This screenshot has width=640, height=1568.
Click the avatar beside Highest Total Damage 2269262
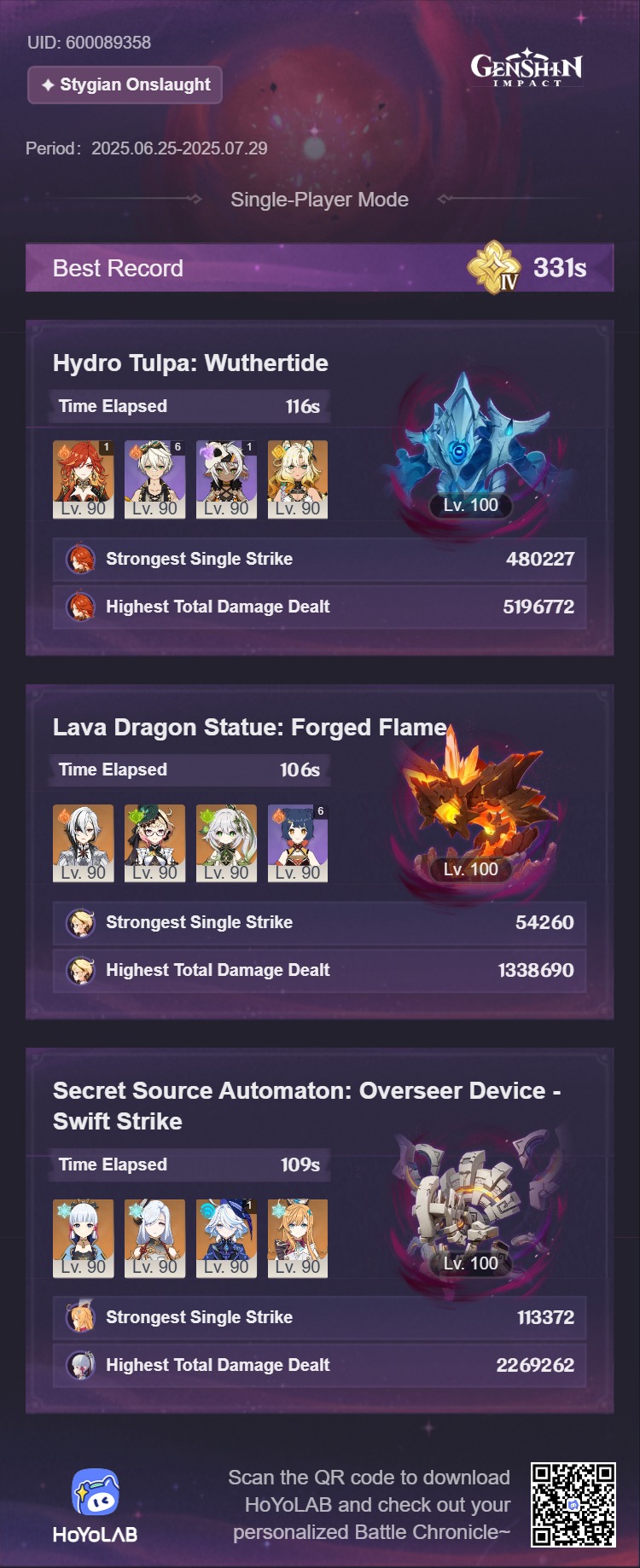[x=81, y=1365]
